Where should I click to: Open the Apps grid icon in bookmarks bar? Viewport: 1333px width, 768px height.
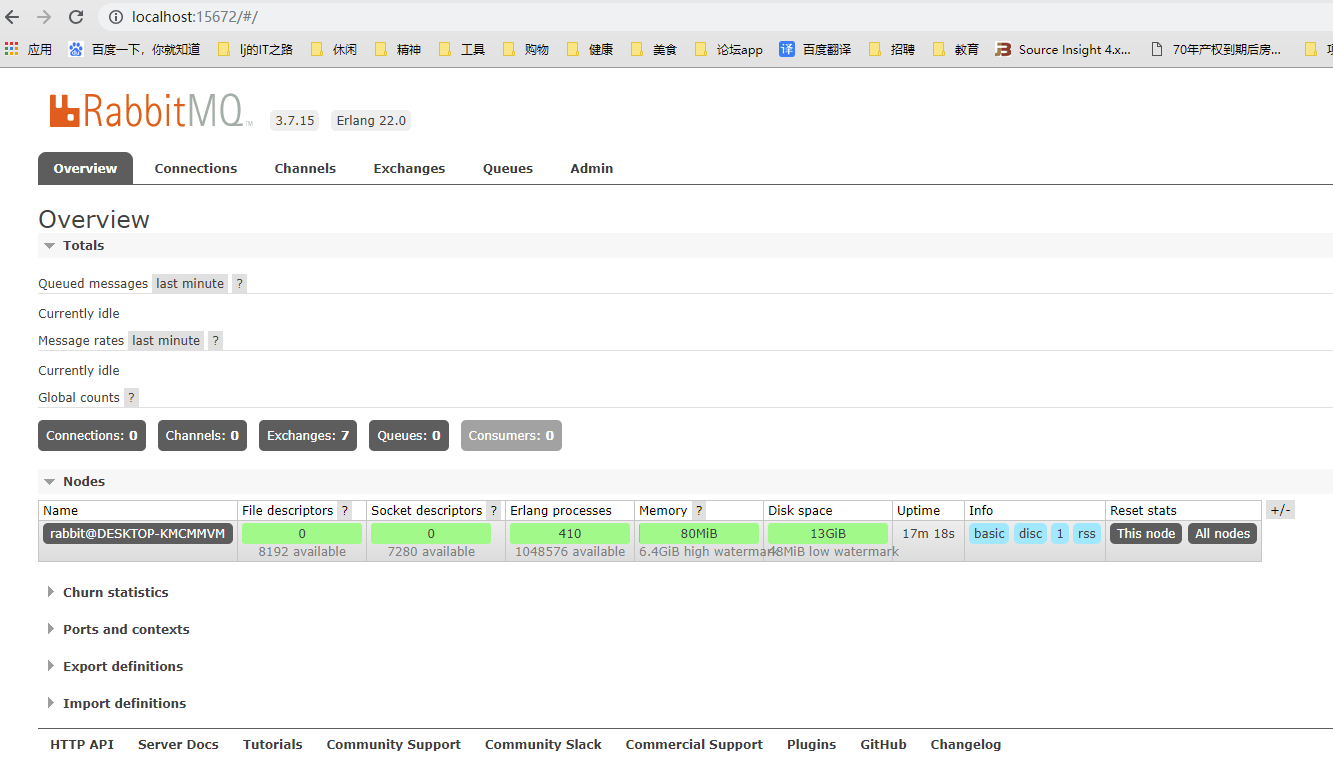(x=12, y=49)
